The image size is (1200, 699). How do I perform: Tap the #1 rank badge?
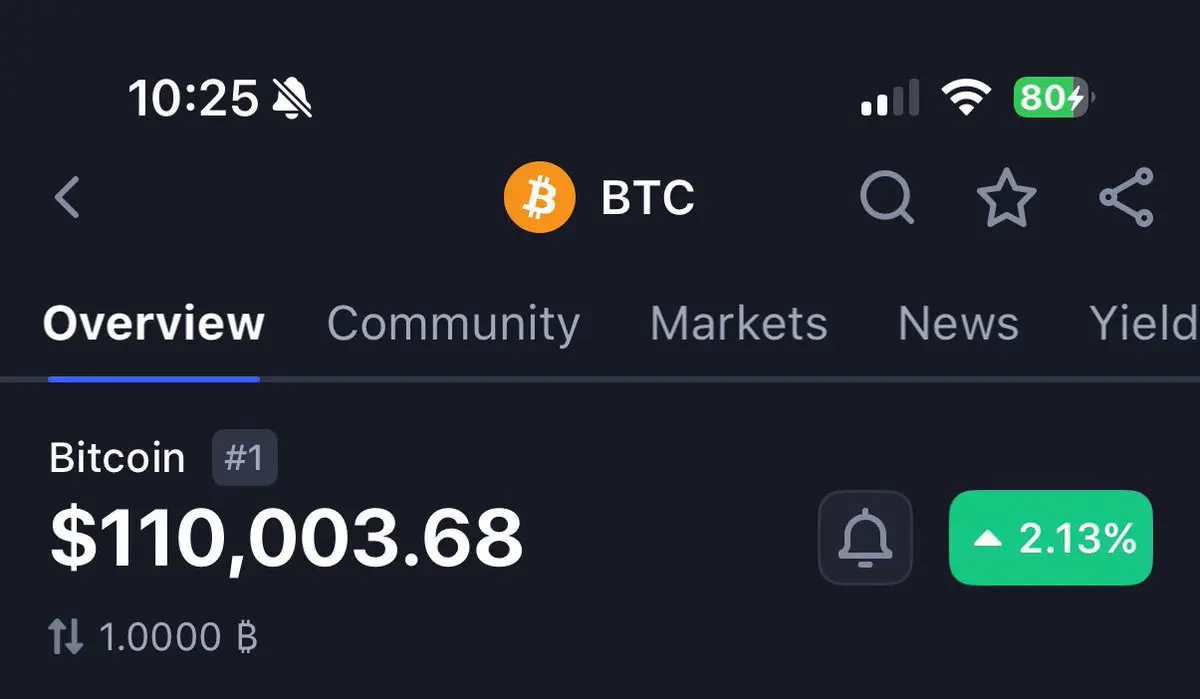pos(244,459)
